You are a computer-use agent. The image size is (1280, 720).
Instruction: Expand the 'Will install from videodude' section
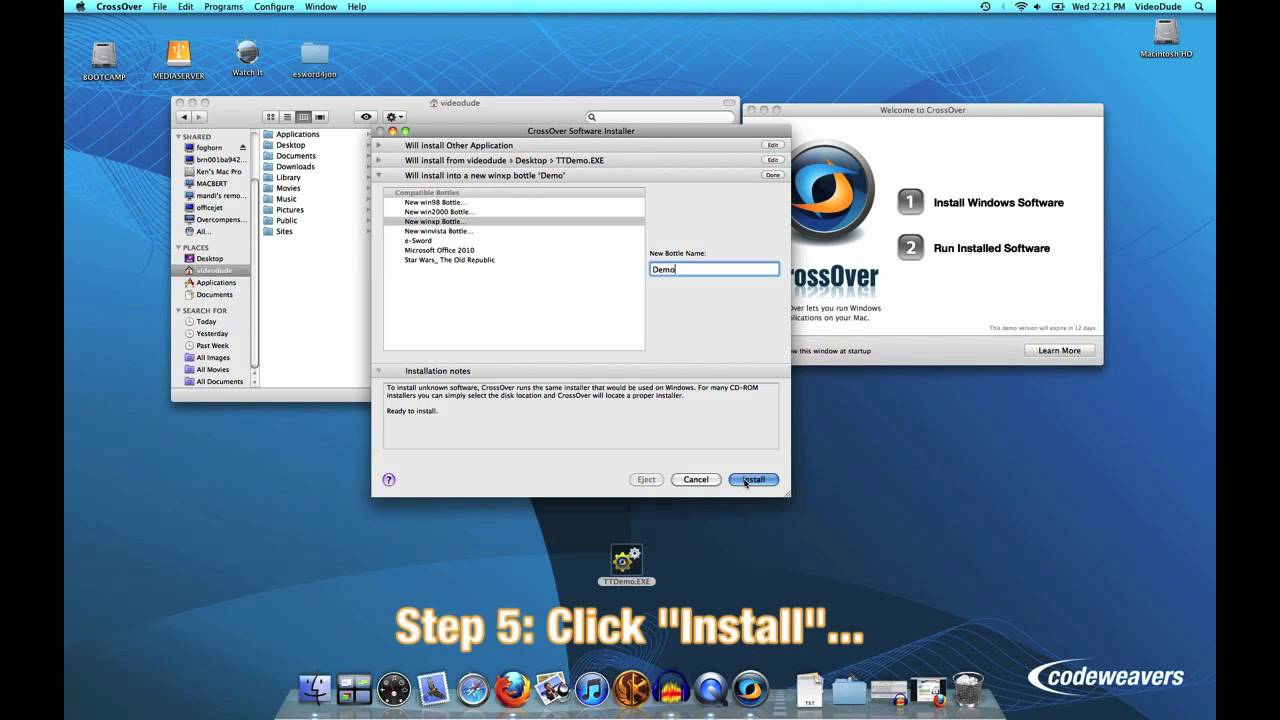click(x=378, y=160)
